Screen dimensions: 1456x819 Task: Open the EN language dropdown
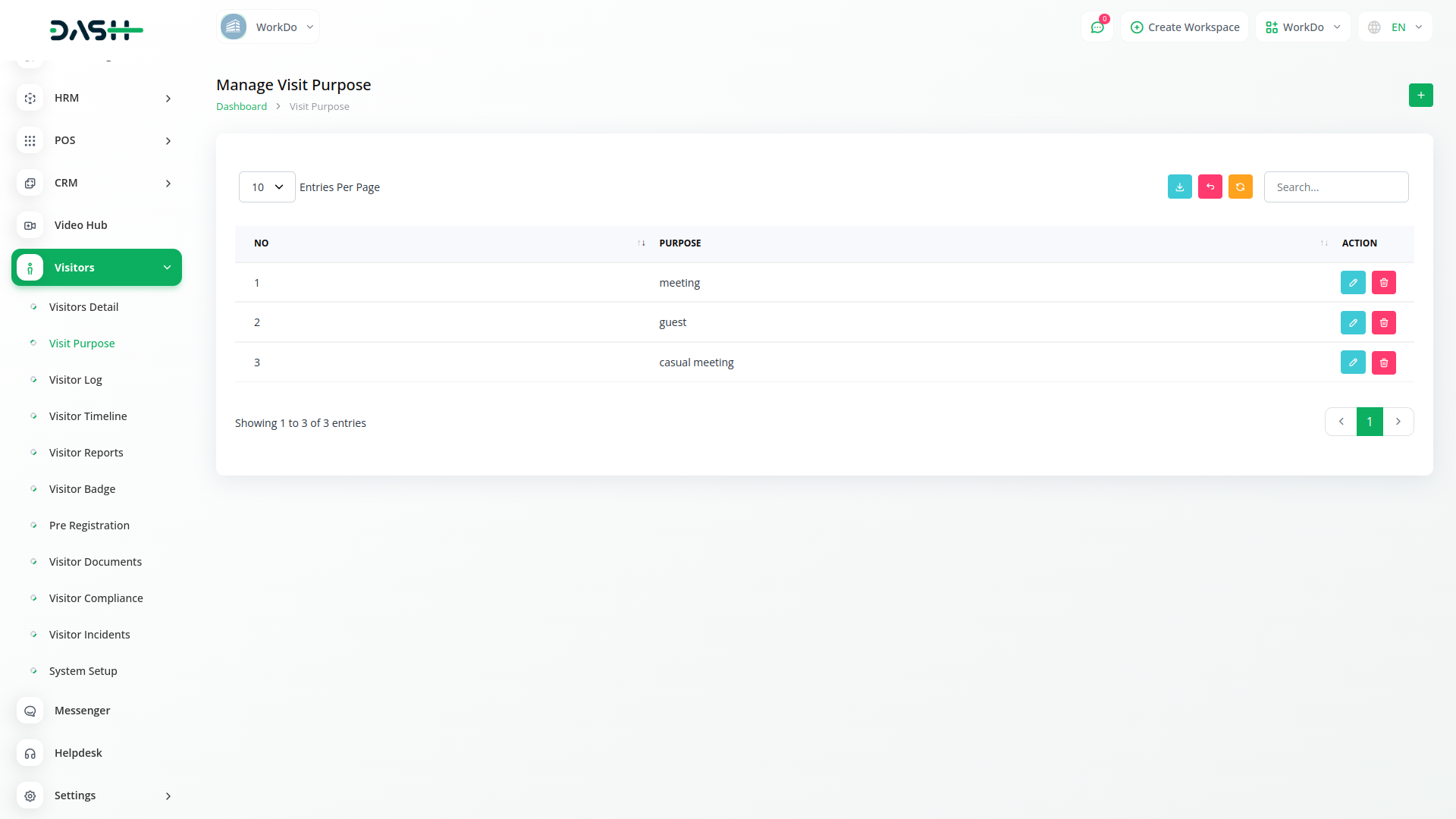click(1395, 27)
